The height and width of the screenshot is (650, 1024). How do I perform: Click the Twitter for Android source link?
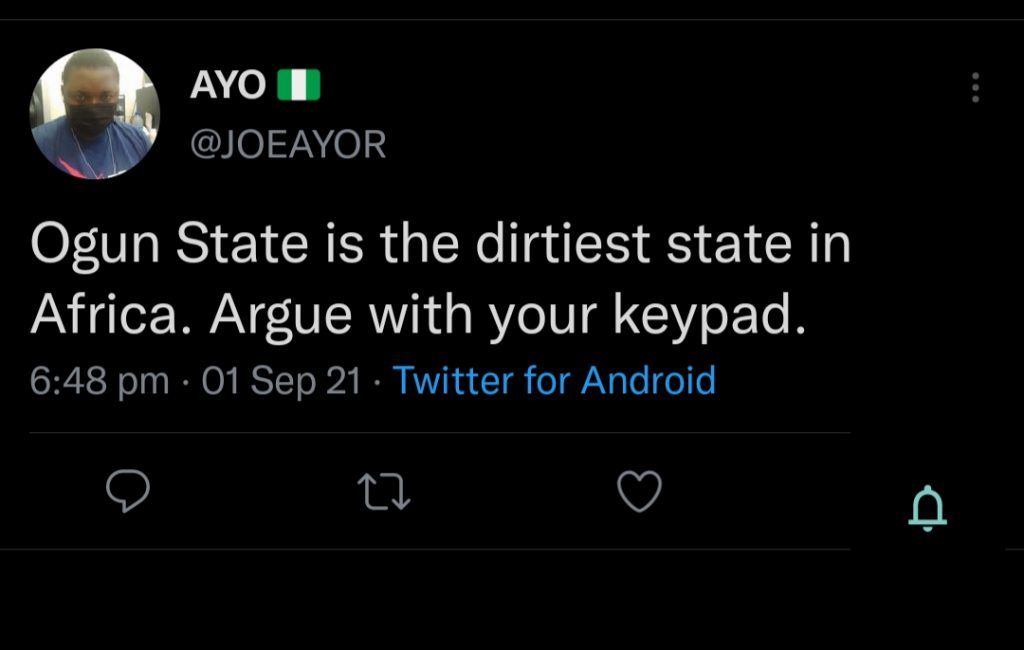point(554,381)
